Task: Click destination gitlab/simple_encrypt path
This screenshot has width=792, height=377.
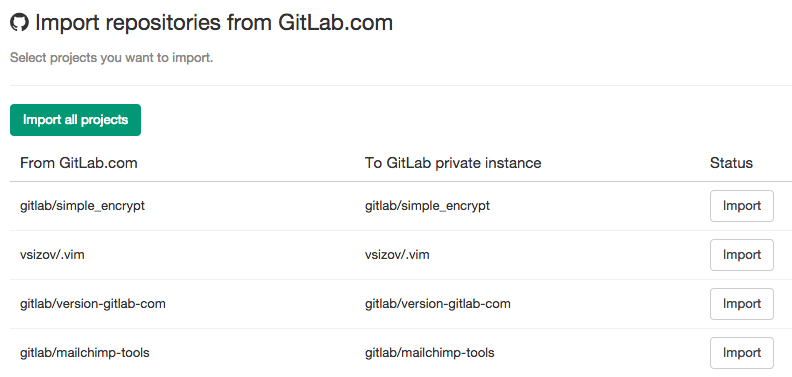Action: 427,206
